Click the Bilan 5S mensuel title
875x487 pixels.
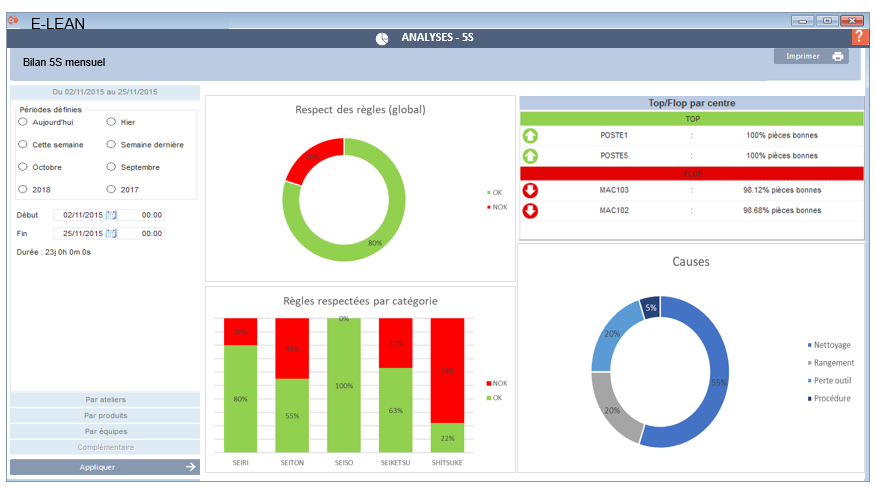point(64,62)
